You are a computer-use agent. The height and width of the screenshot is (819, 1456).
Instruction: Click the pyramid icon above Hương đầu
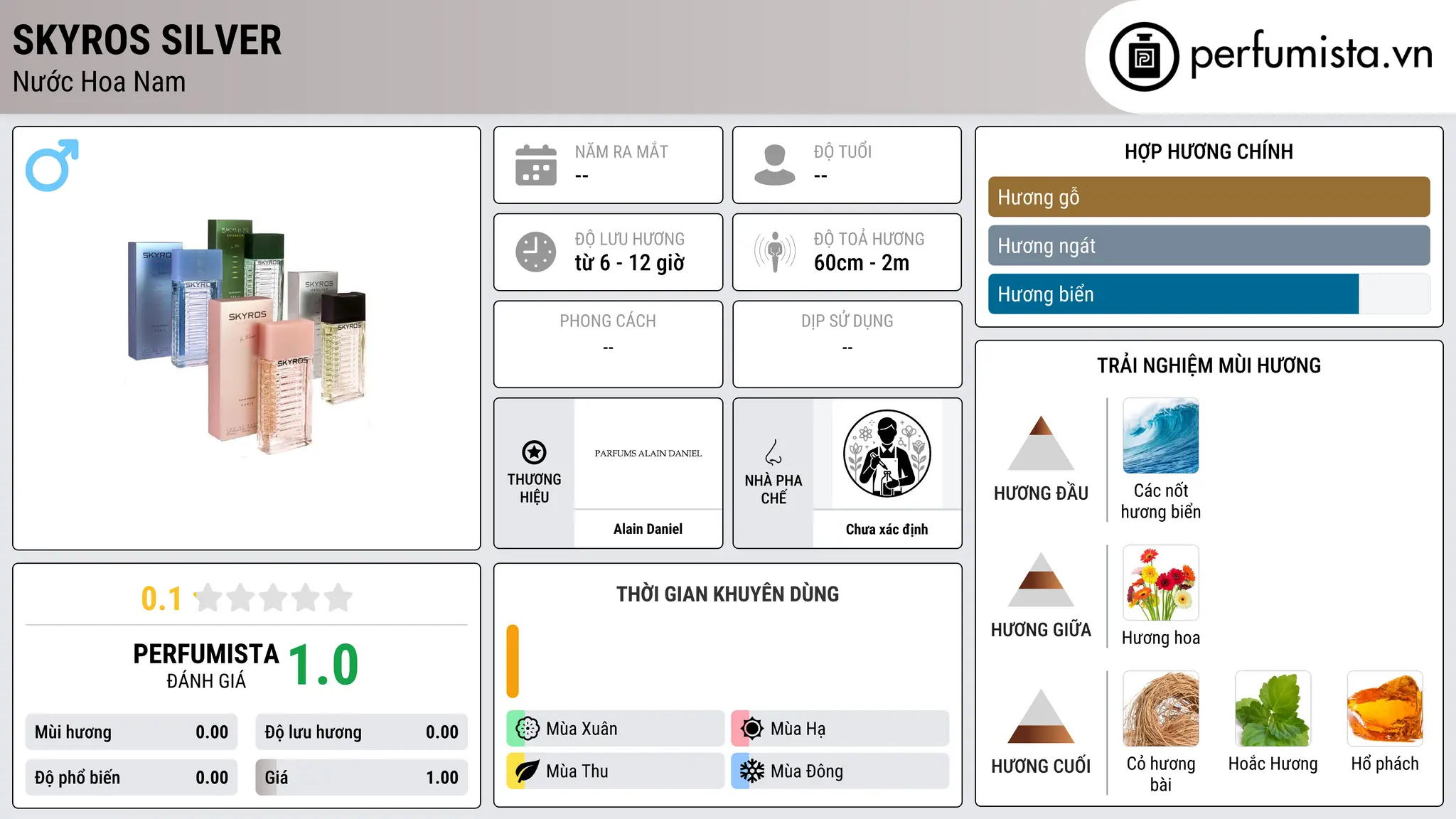pos(1041,443)
